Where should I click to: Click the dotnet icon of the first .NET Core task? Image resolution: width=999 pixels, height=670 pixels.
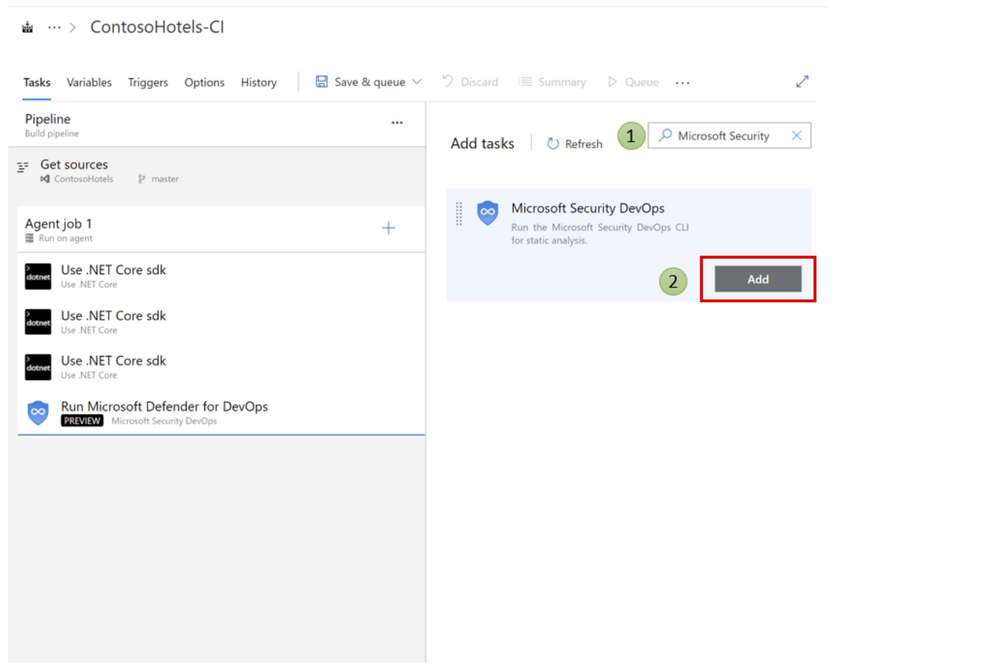coord(38,276)
